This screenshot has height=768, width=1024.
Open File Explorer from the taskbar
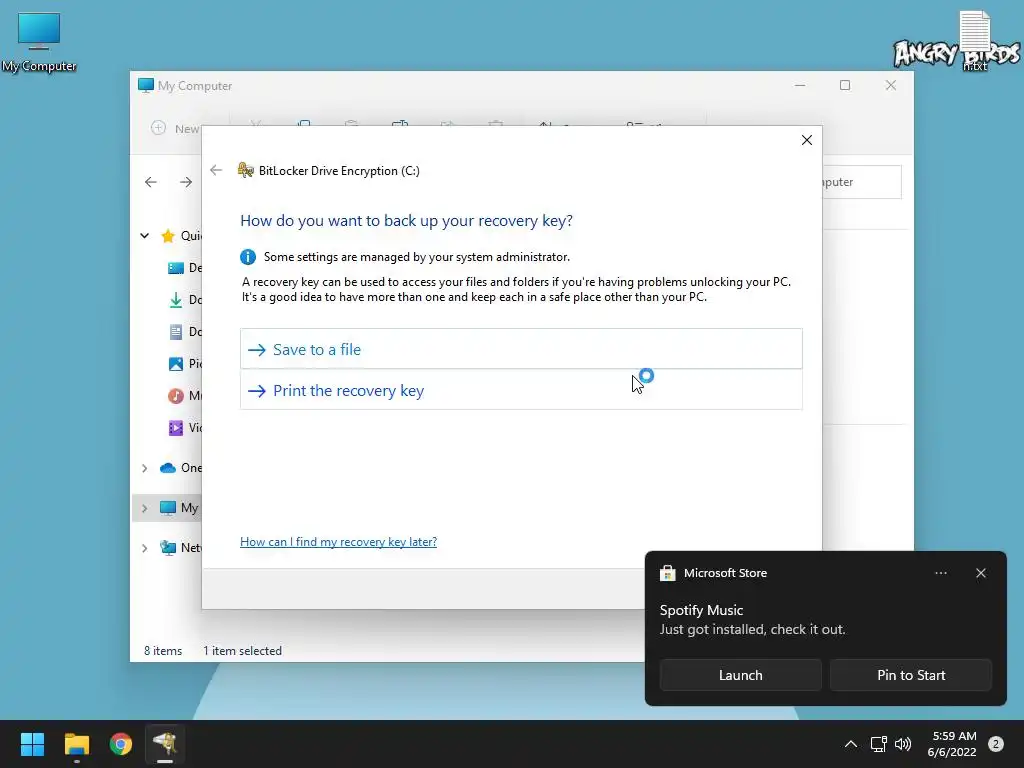point(76,744)
